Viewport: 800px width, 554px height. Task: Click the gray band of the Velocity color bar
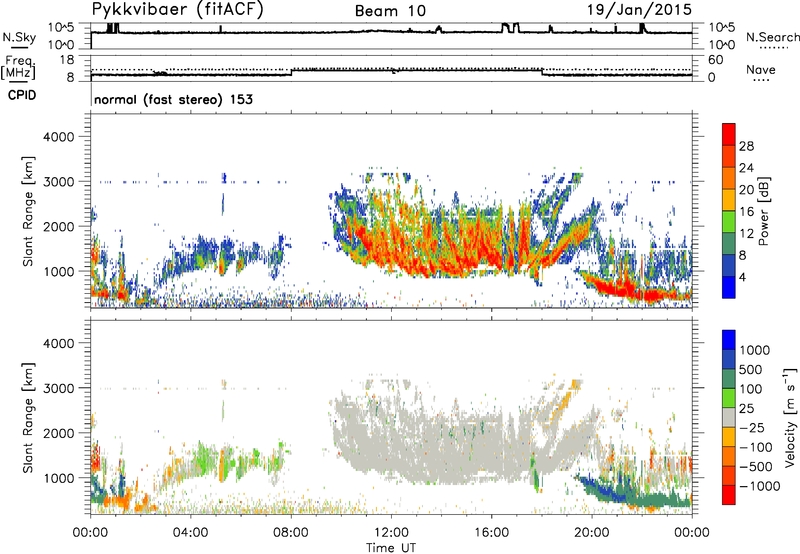tap(729, 418)
